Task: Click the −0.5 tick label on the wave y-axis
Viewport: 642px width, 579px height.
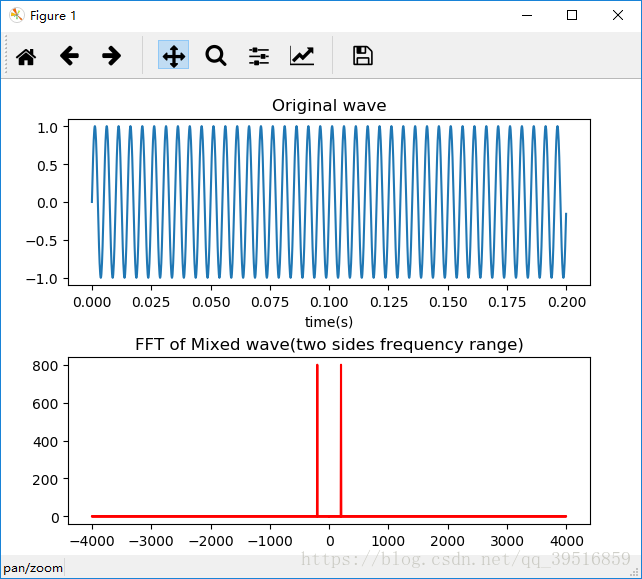Action: [42, 241]
